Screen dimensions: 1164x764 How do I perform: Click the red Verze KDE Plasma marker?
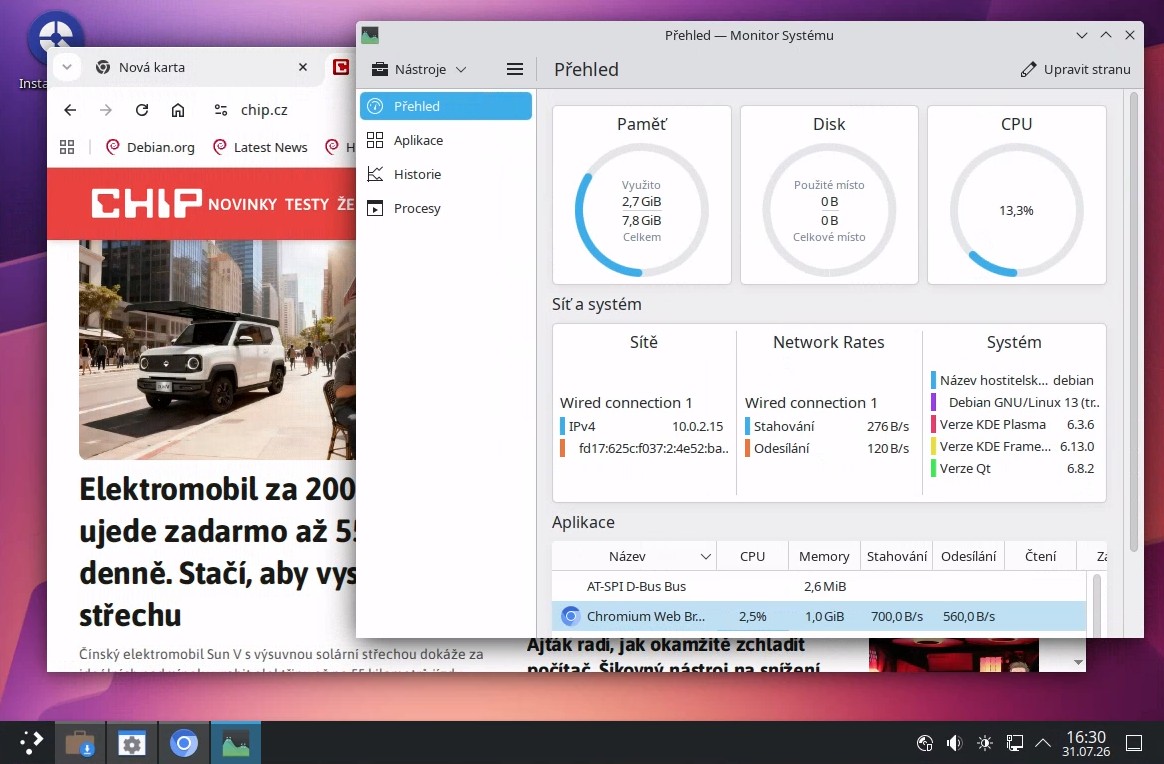[x=933, y=425]
